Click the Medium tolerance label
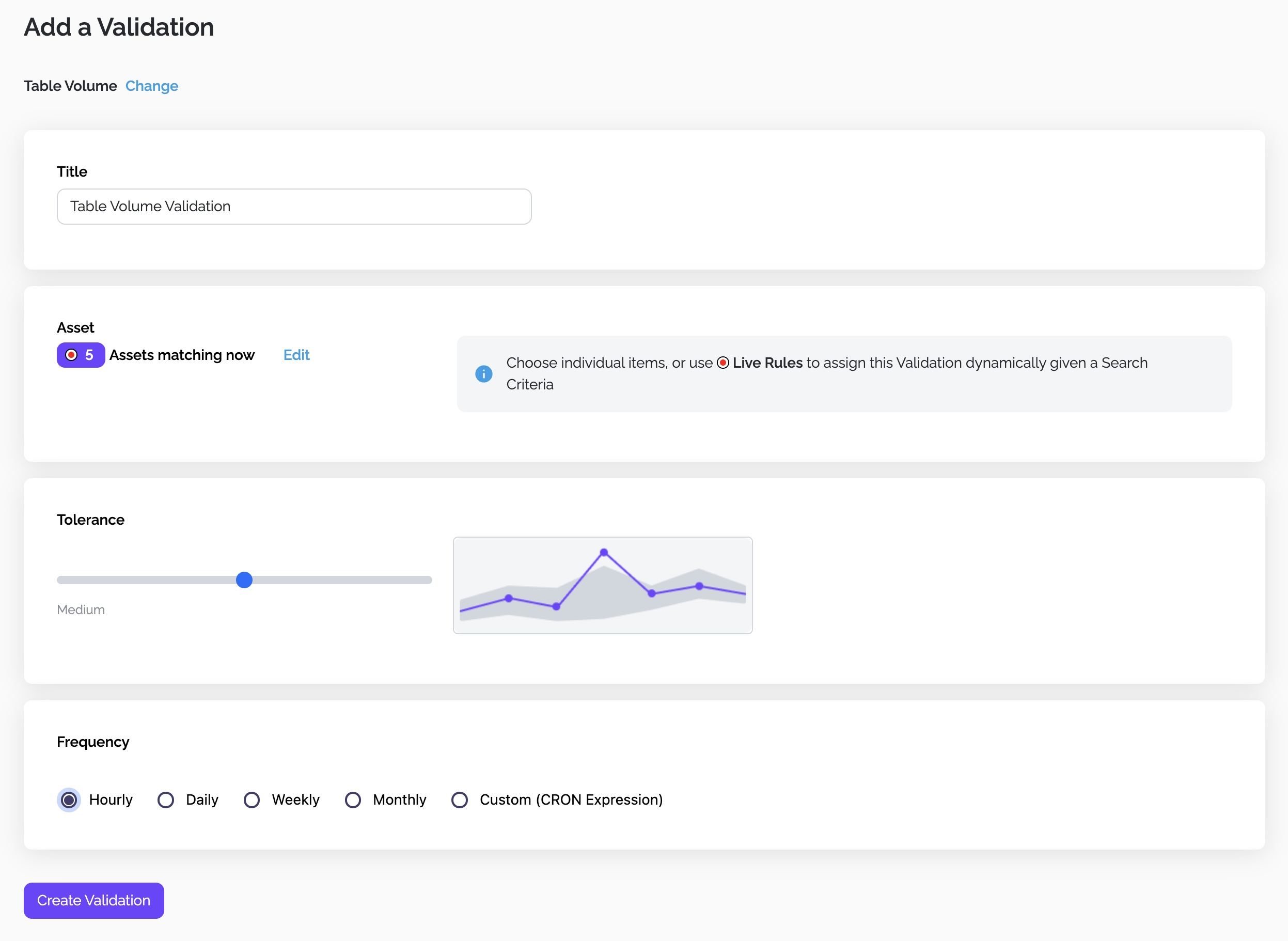This screenshot has width=1288, height=941. click(x=81, y=609)
